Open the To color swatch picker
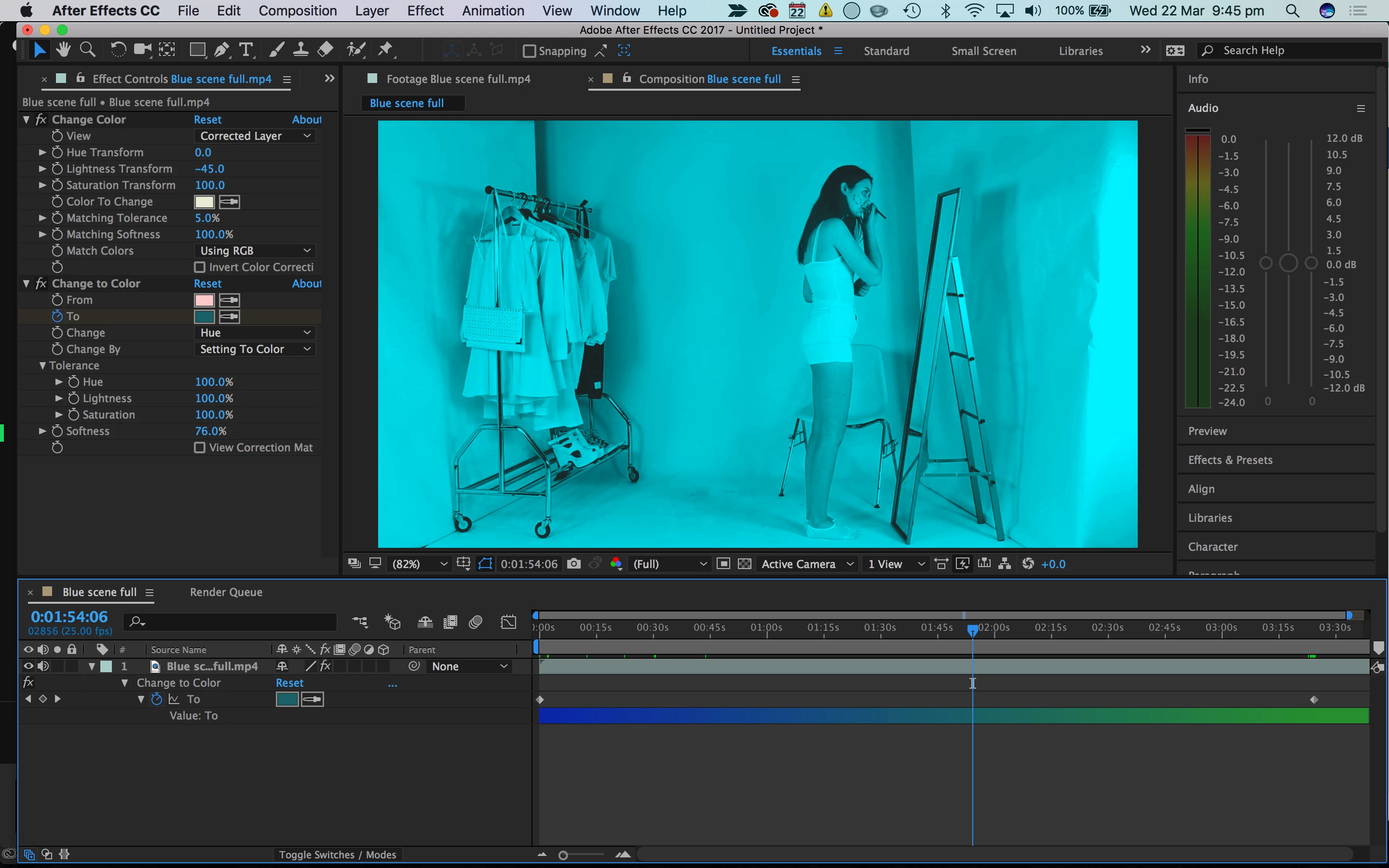 [x=204, y=316]
